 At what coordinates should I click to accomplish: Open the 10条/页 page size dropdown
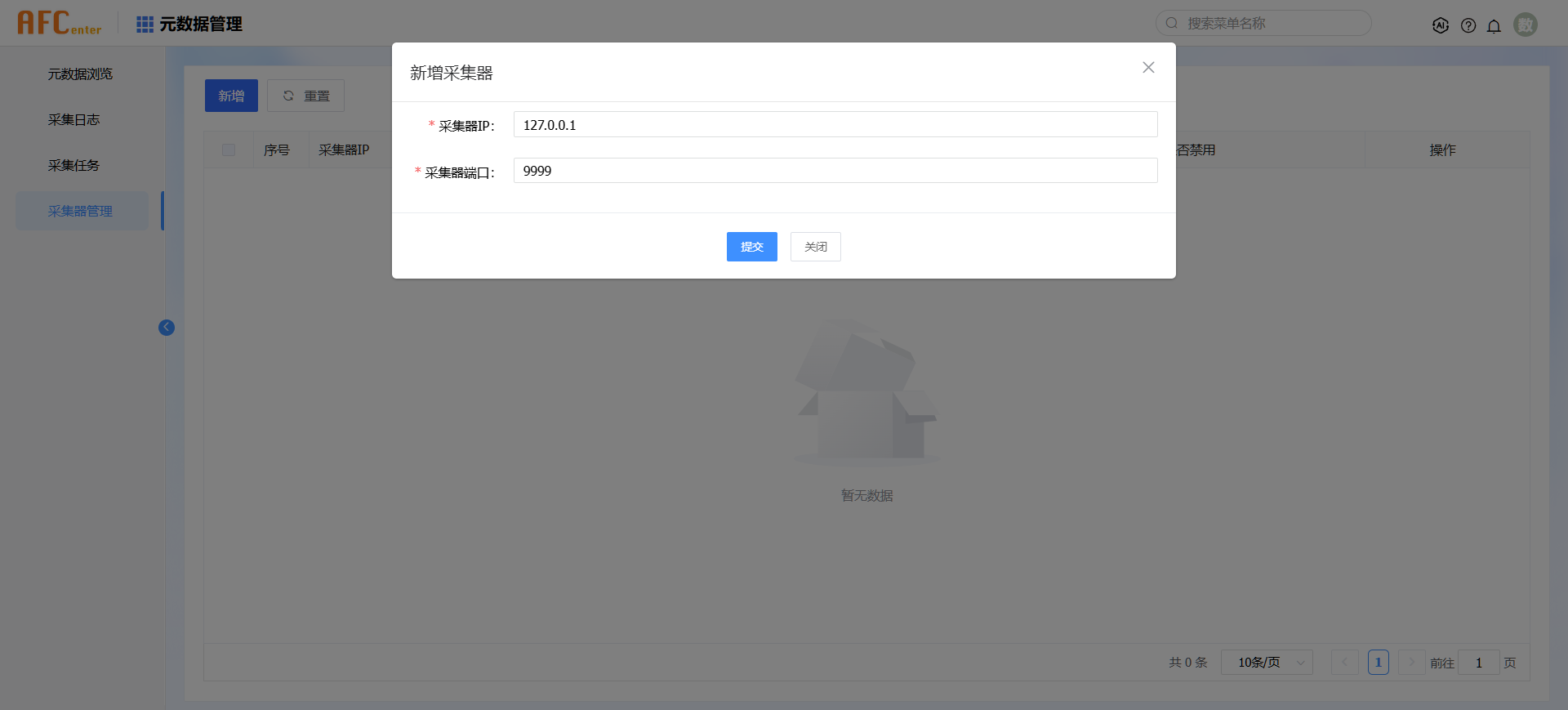pyautogui.click(x=1266, y=663)
